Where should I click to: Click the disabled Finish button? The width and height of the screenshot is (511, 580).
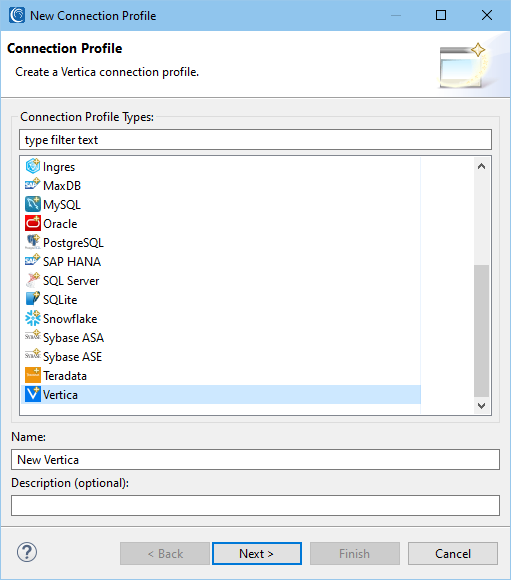355,554
